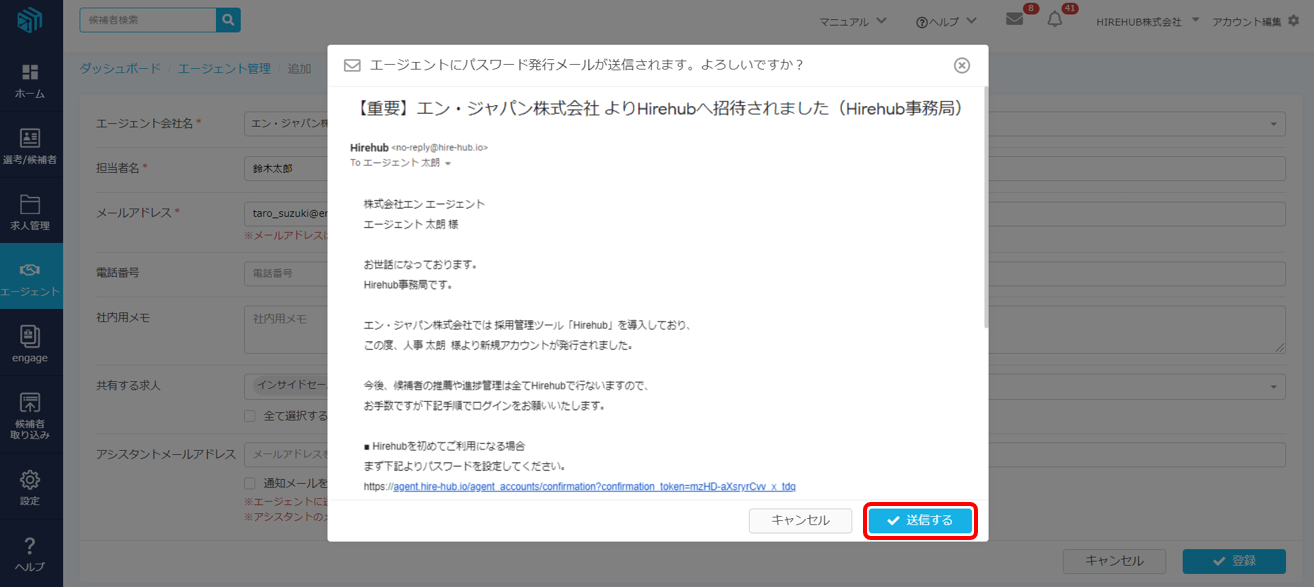Open 候補者取り込み import in sidebar
Viewport: 1314px width, 587px height.
[30, 416]
